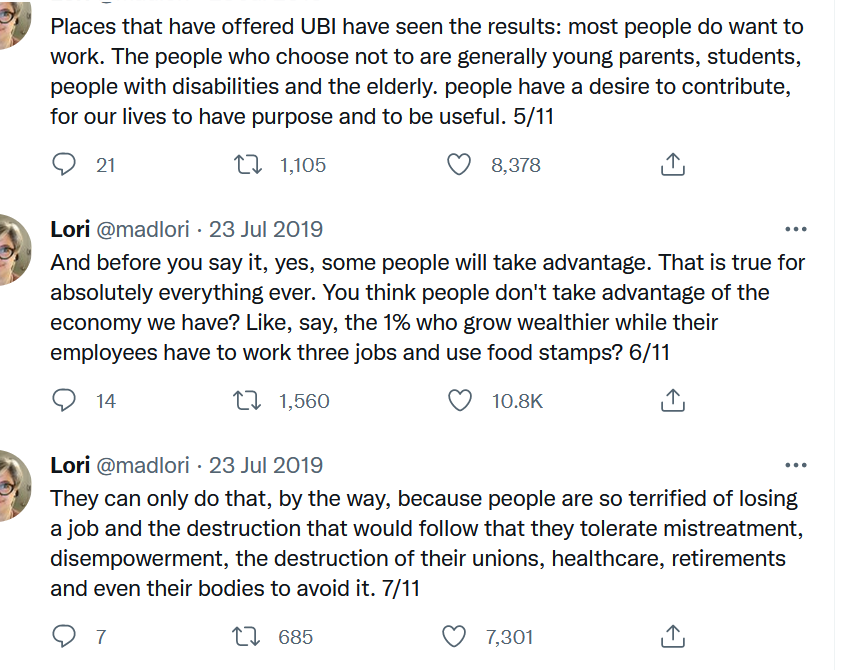
Task: Reply to the 7/11 tweet with 7 replies
Action: coord(64,637)
